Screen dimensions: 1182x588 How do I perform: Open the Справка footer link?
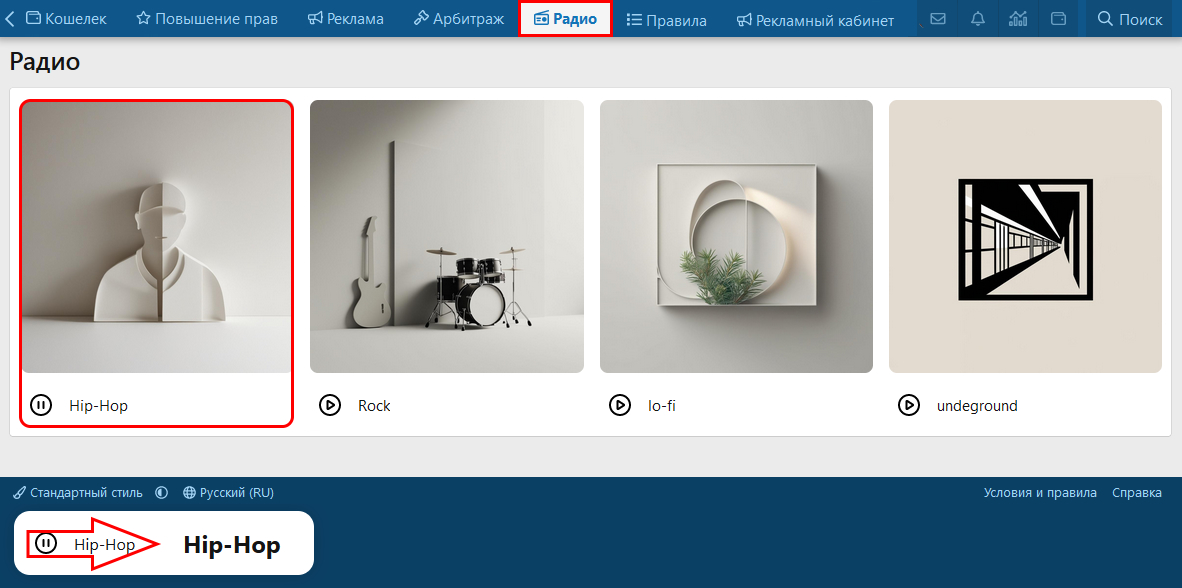click(1137, 493)
